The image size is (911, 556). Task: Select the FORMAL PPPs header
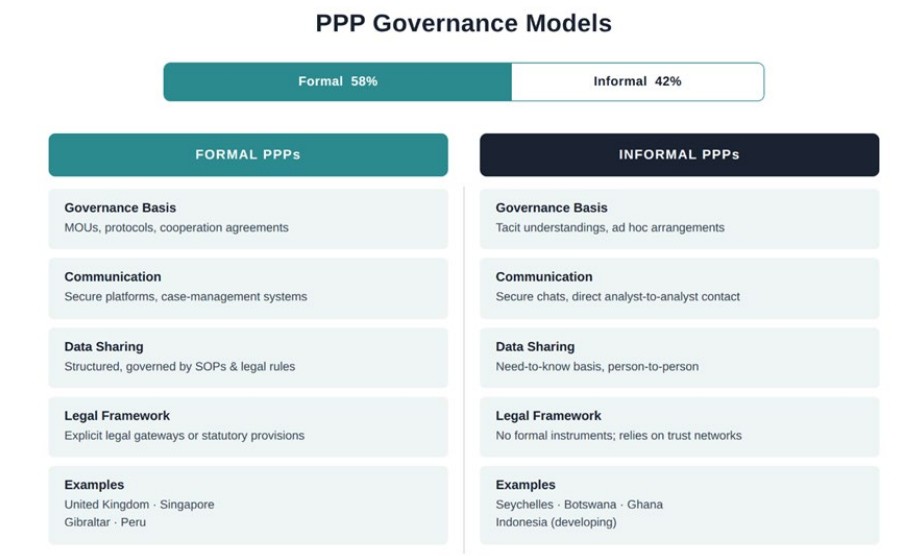(x=248, y=155)
